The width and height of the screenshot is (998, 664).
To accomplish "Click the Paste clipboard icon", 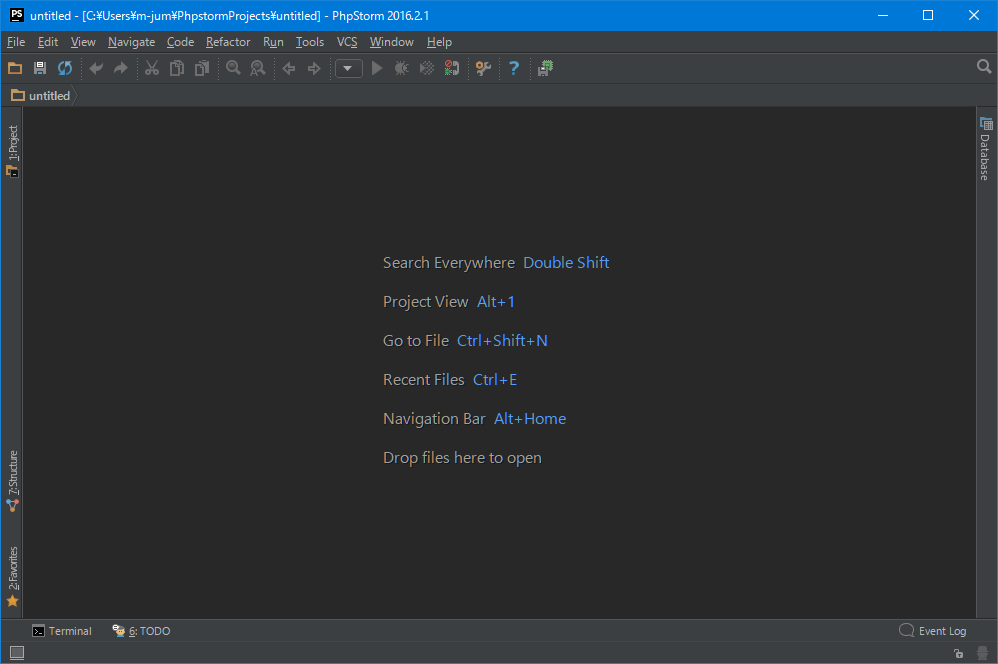I will (202, 68).
